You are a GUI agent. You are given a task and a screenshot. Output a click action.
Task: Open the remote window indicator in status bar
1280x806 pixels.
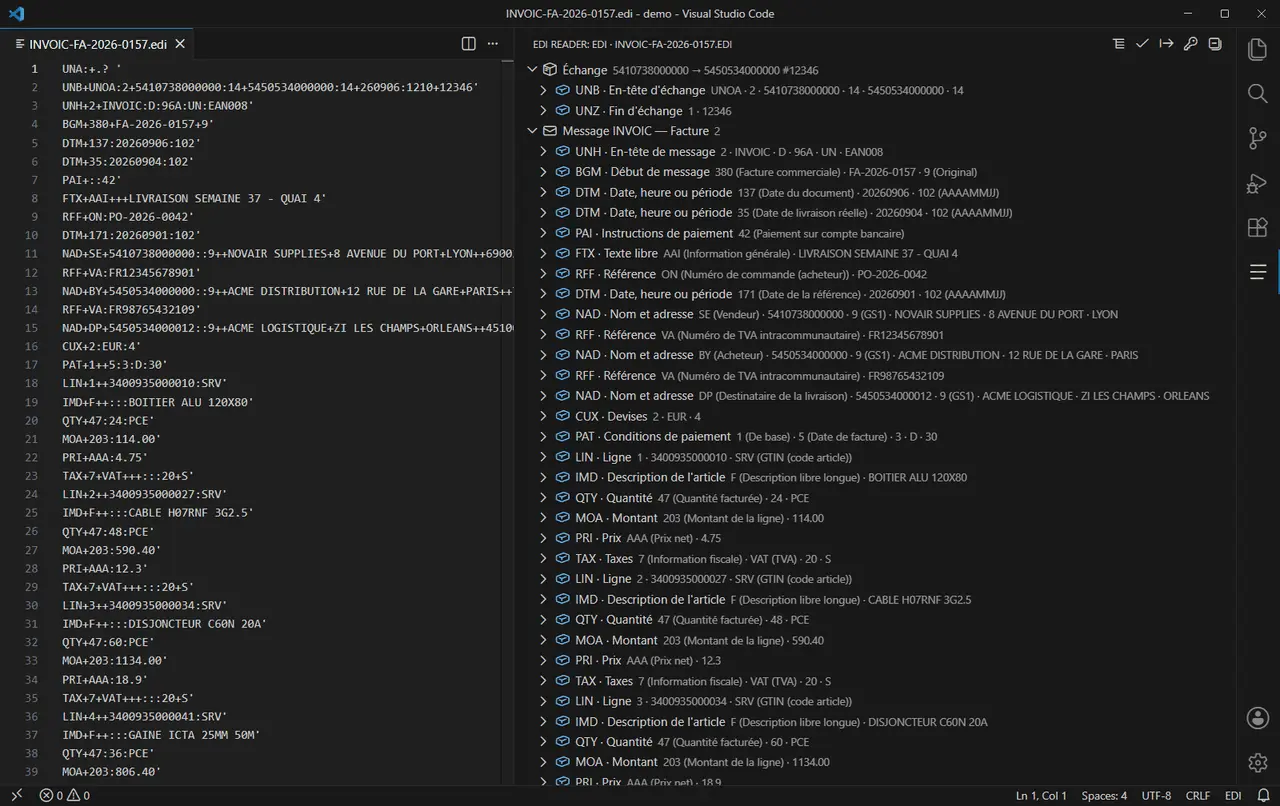tap(17, 796)
